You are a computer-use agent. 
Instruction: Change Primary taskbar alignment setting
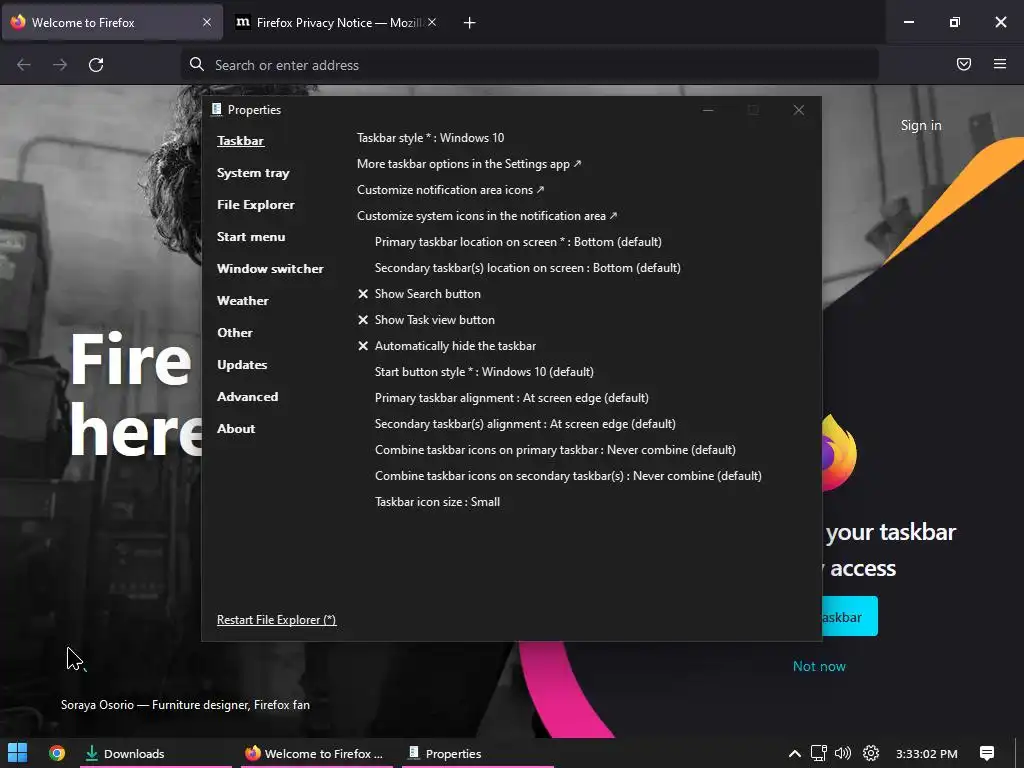tap(511, 398)
